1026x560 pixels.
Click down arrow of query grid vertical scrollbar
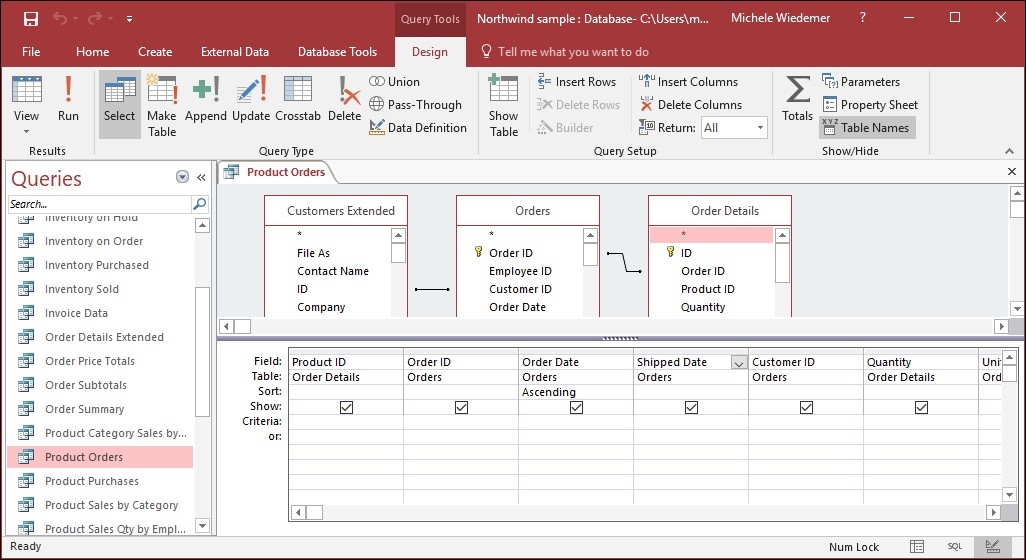[x=1008, y=495]
